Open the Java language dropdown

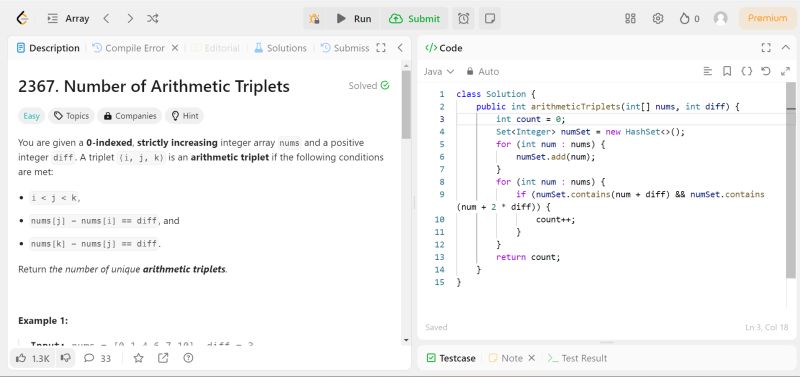pos(439,71)
